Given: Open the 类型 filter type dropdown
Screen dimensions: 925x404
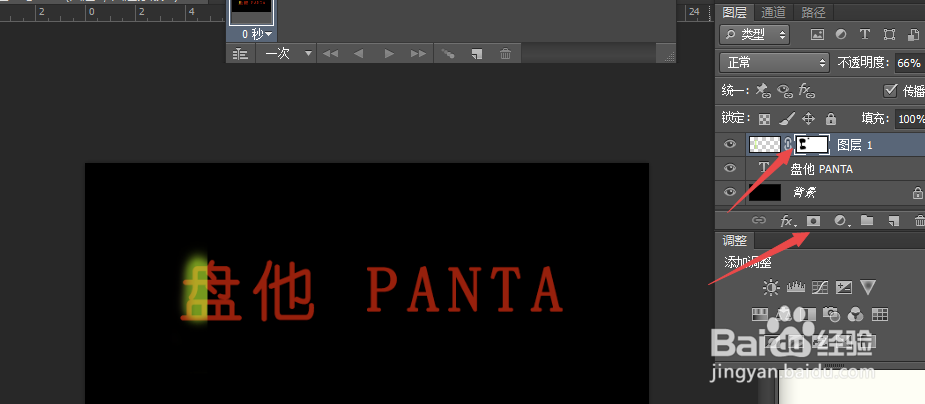Looking at the screenshot, I should (755, 35).
